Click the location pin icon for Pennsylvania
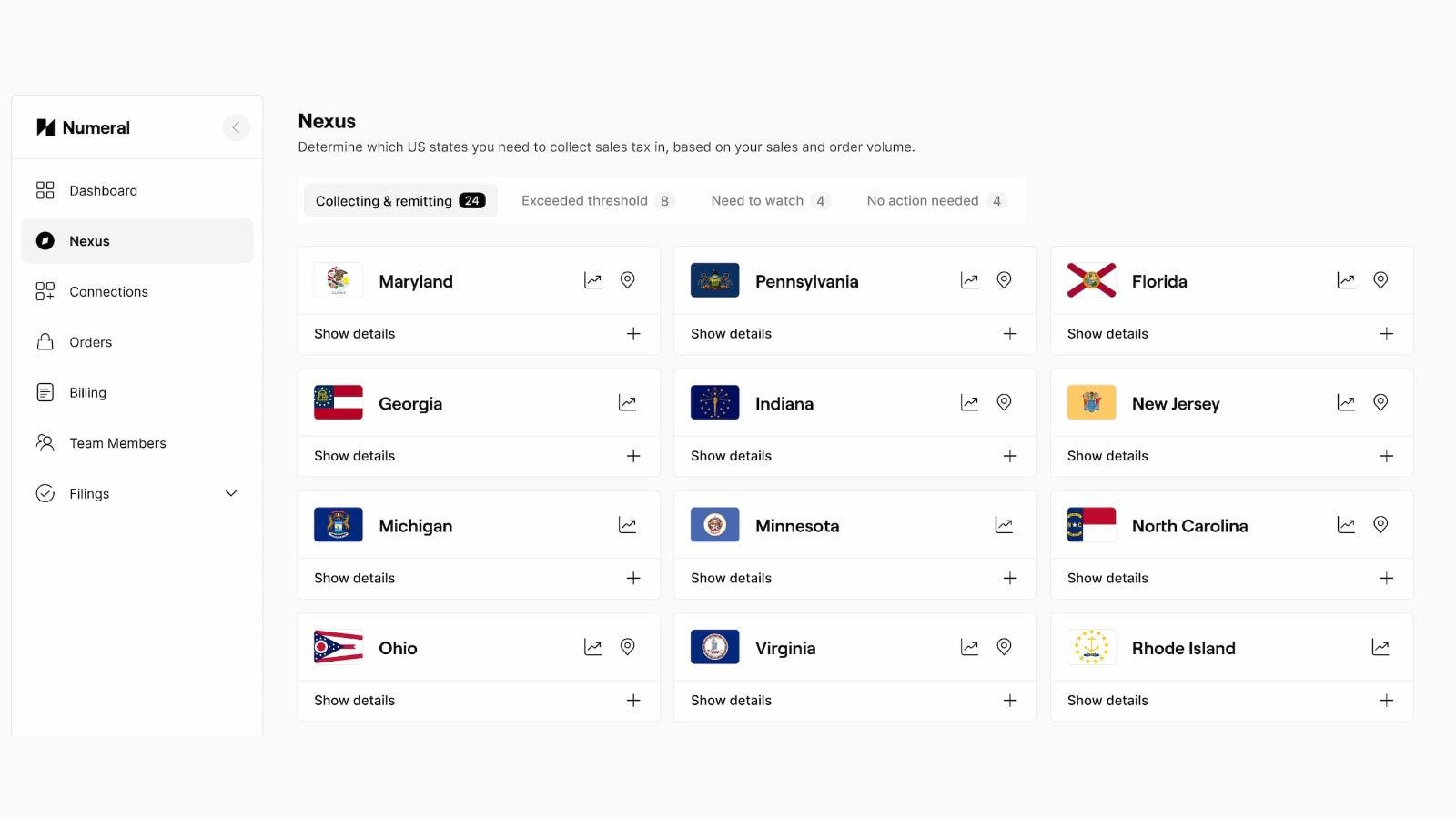 tap(1004, 280)
